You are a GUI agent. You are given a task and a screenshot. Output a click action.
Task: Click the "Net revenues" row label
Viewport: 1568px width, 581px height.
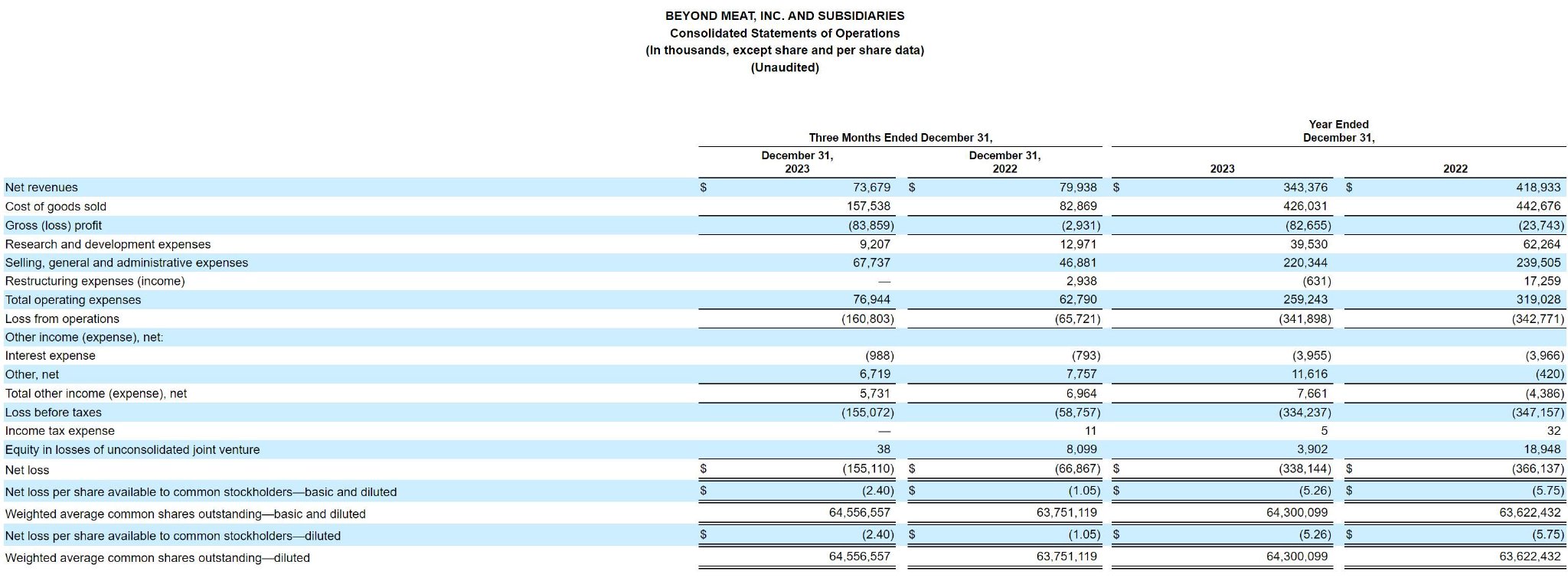click(x=41, y=188)
